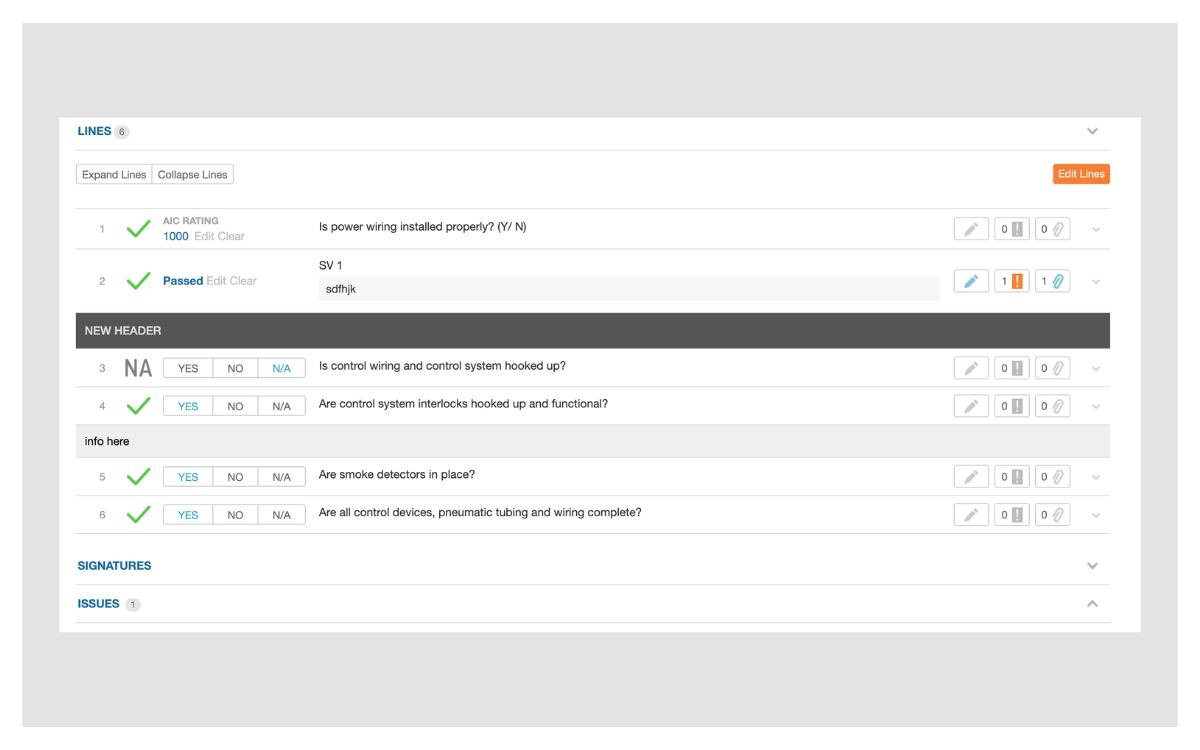Open the ISSUES section header
Image resolution: width=1200 pixels, height=750 pixels.
click(98, 604)
